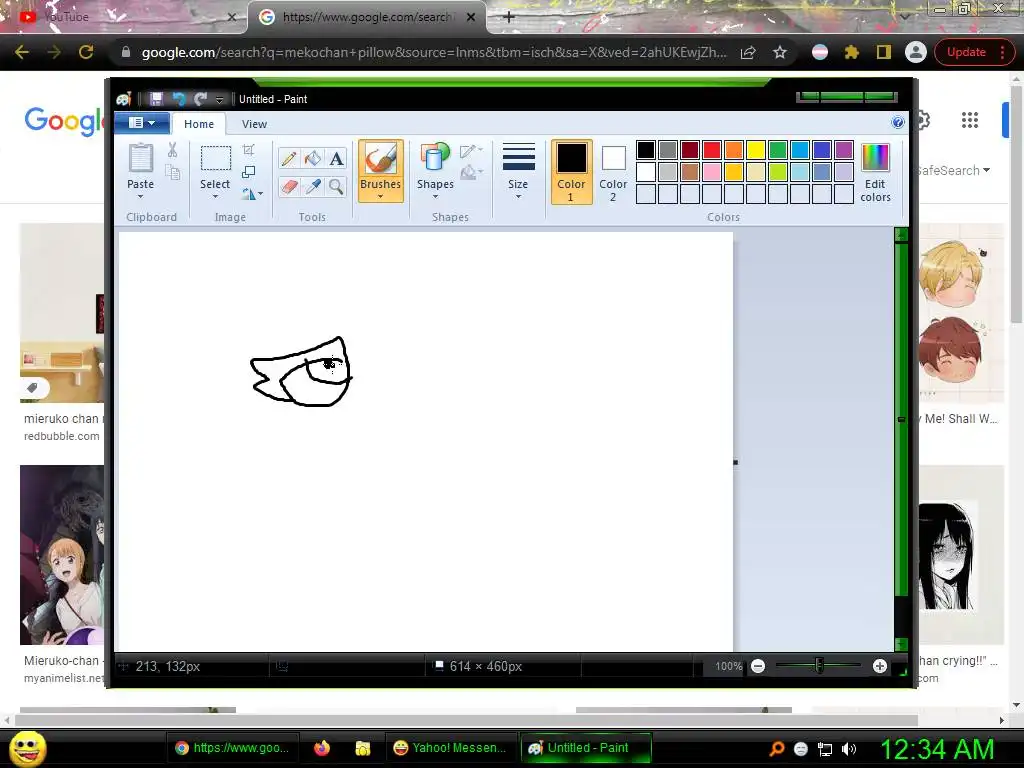Select Color 1 foreground box
This screenshot has width=1024, height=768.
point(571,172)
